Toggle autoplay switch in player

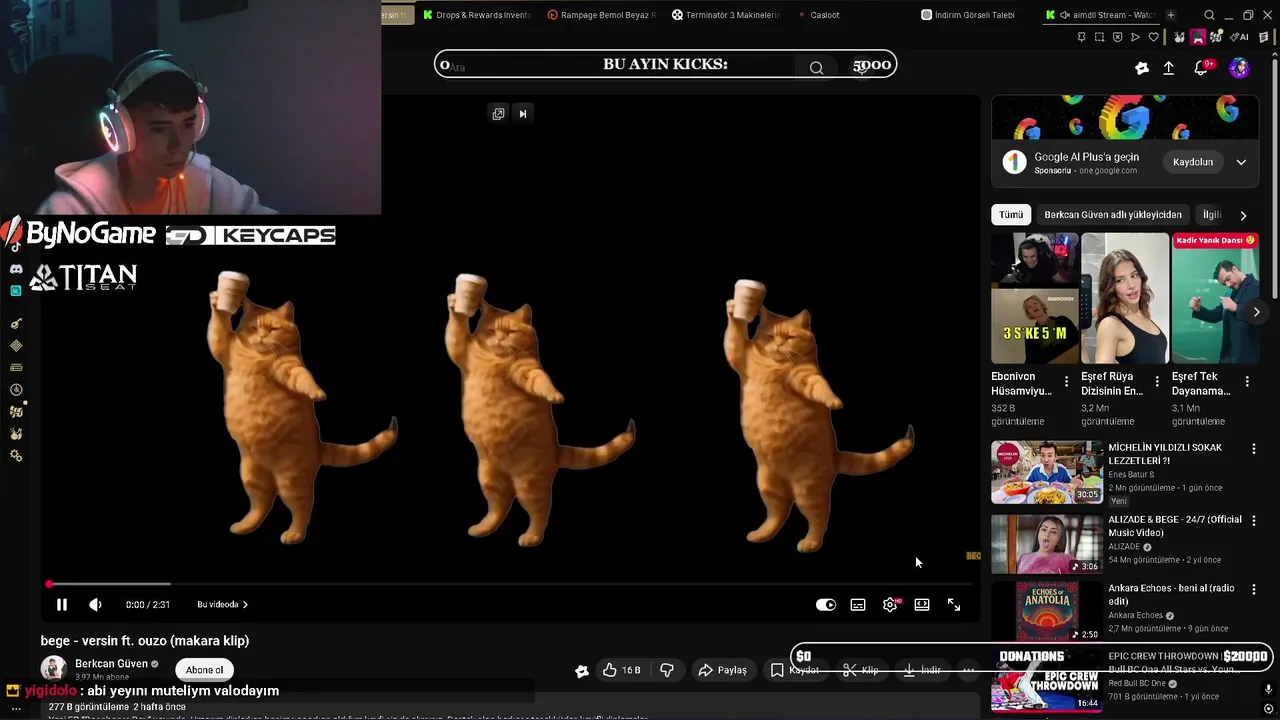coord(825,604)
